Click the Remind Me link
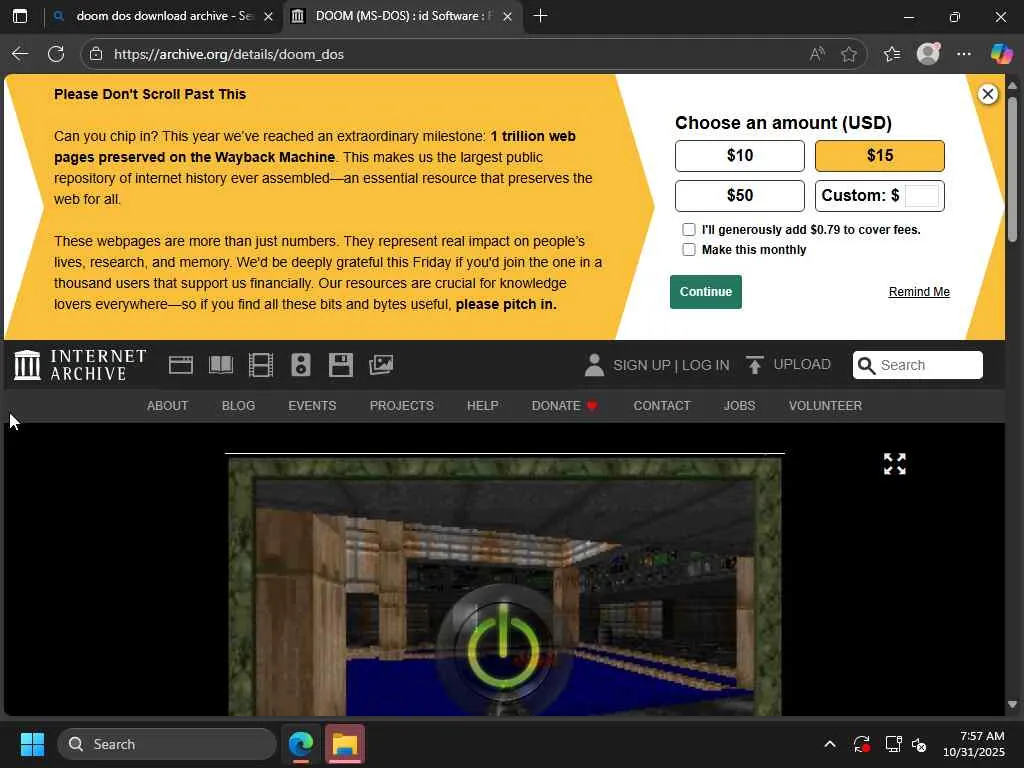Image resolution: width=1024 pixels, height=768 pixels. (x=919, y=292)
